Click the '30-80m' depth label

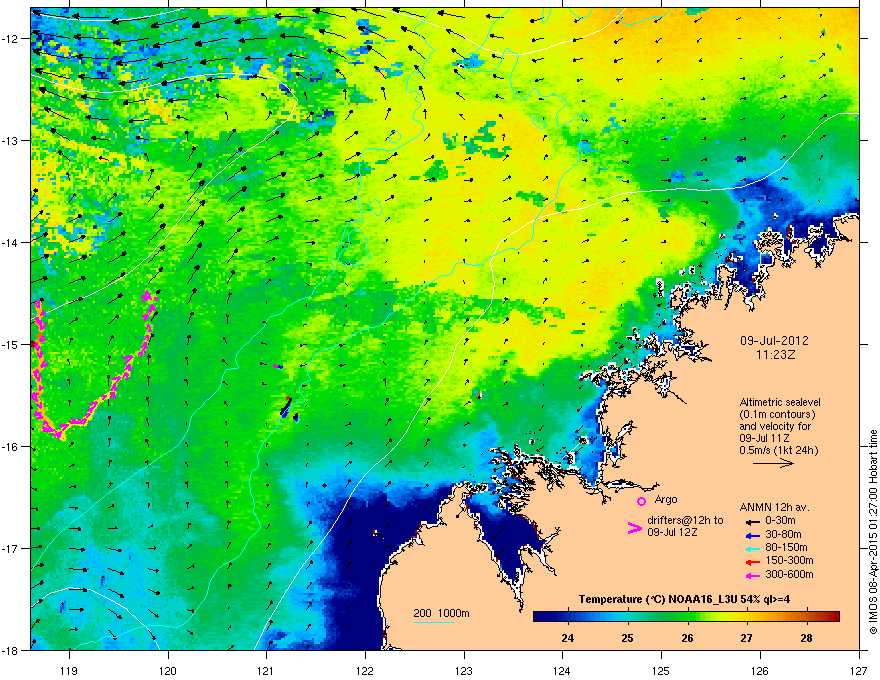[x=783, y=535]
